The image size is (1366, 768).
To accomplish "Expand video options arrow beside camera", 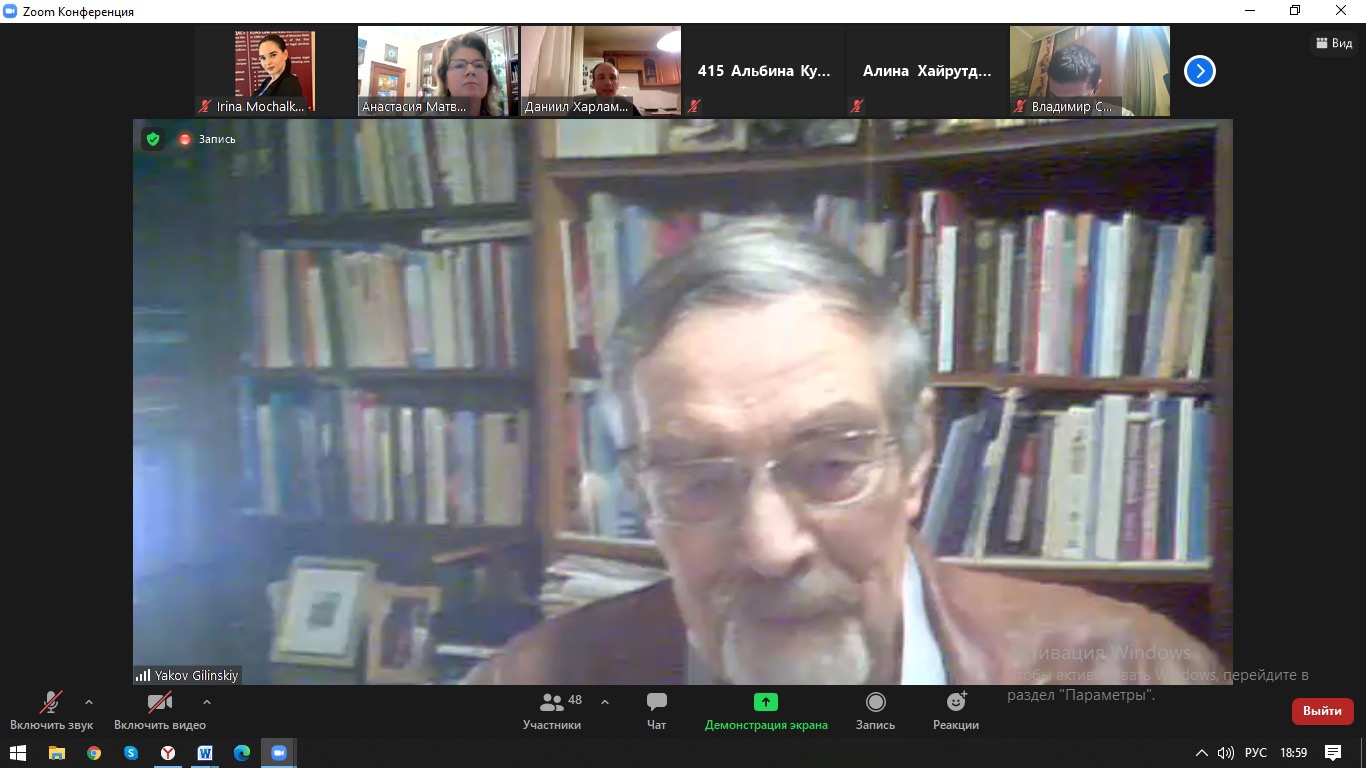I will pos(207,702).
